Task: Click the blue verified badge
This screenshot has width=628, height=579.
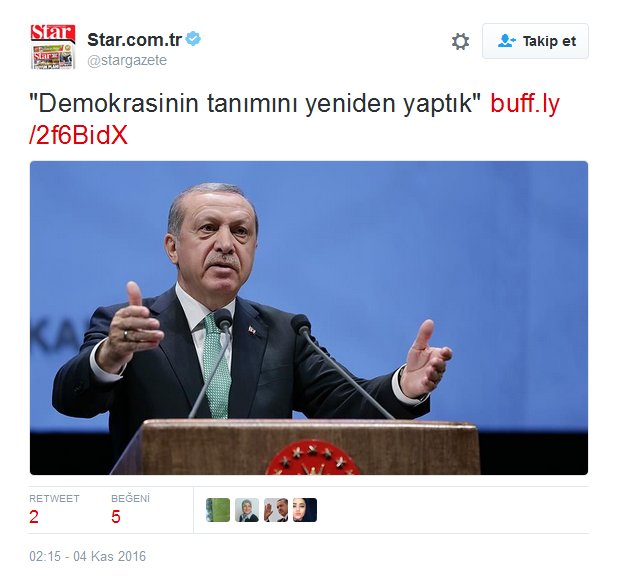Action: click(x=194, y=39)
